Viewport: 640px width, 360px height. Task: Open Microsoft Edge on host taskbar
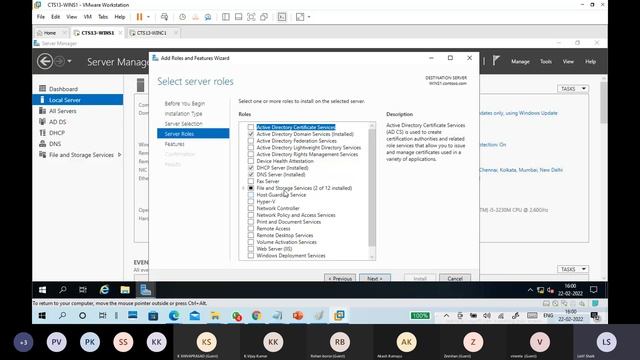point(174,316)
